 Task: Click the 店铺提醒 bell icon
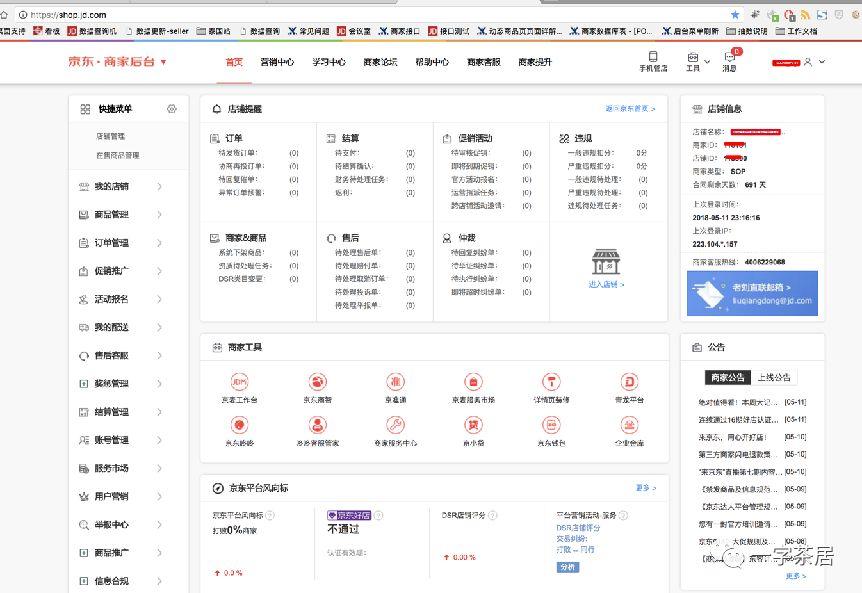coord(217,109)
